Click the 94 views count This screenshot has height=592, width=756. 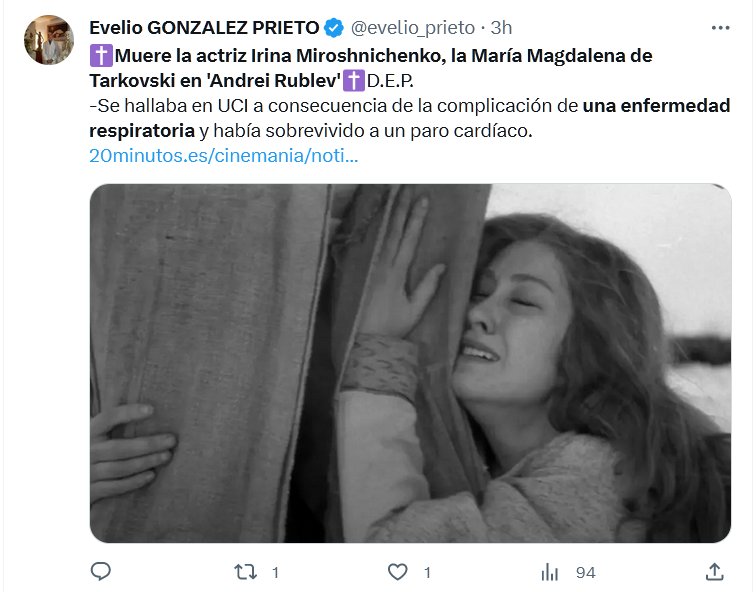click(x=586, y=573)
